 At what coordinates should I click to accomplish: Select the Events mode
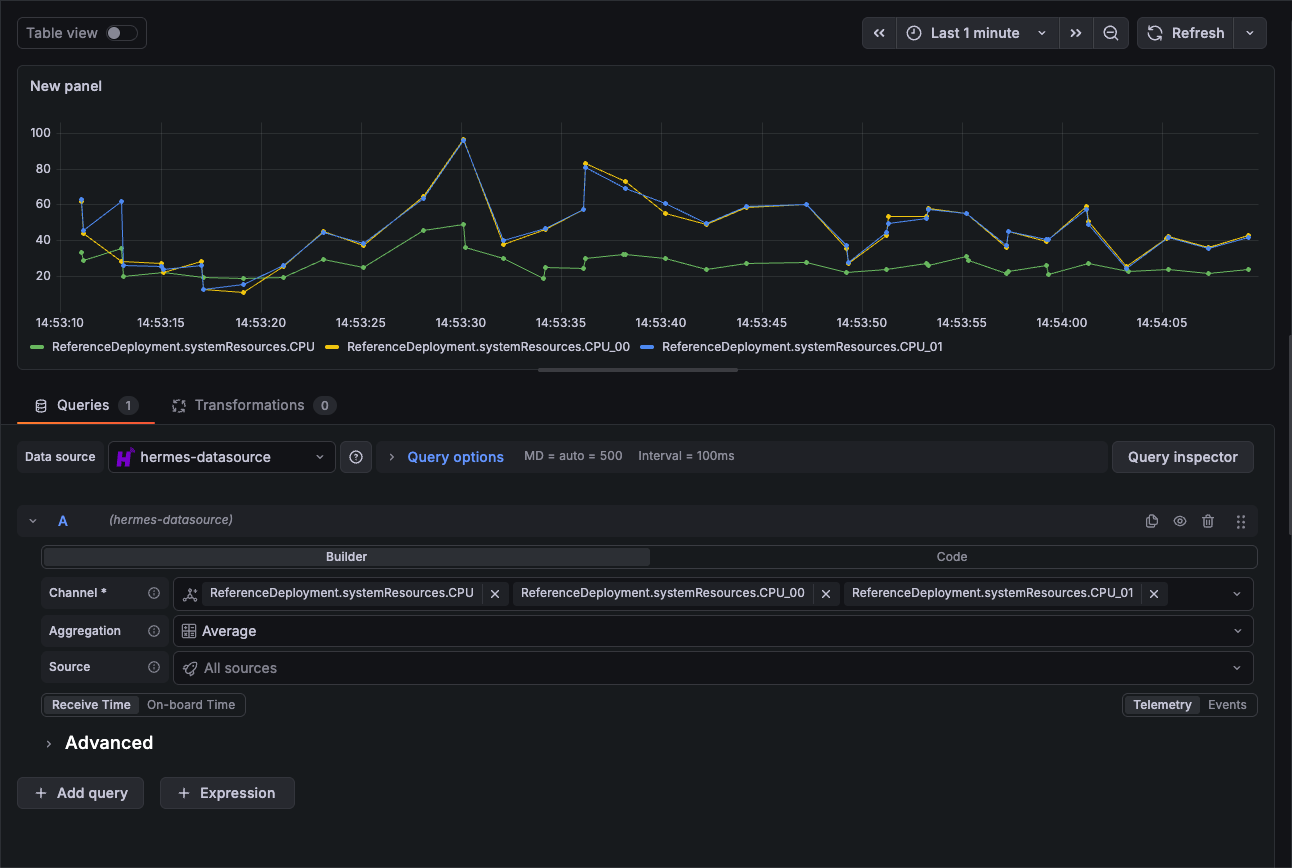(x=1227, y=705)
